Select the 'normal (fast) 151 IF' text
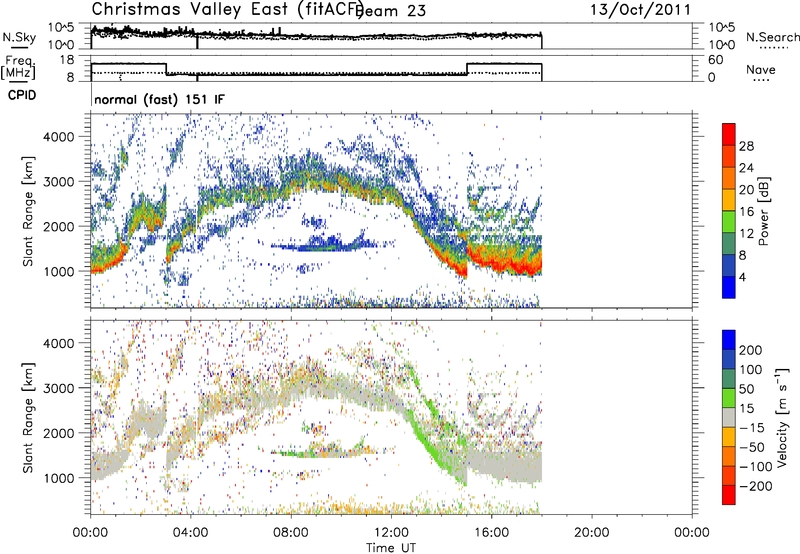 pyautogui.click(x=159, y=99)
